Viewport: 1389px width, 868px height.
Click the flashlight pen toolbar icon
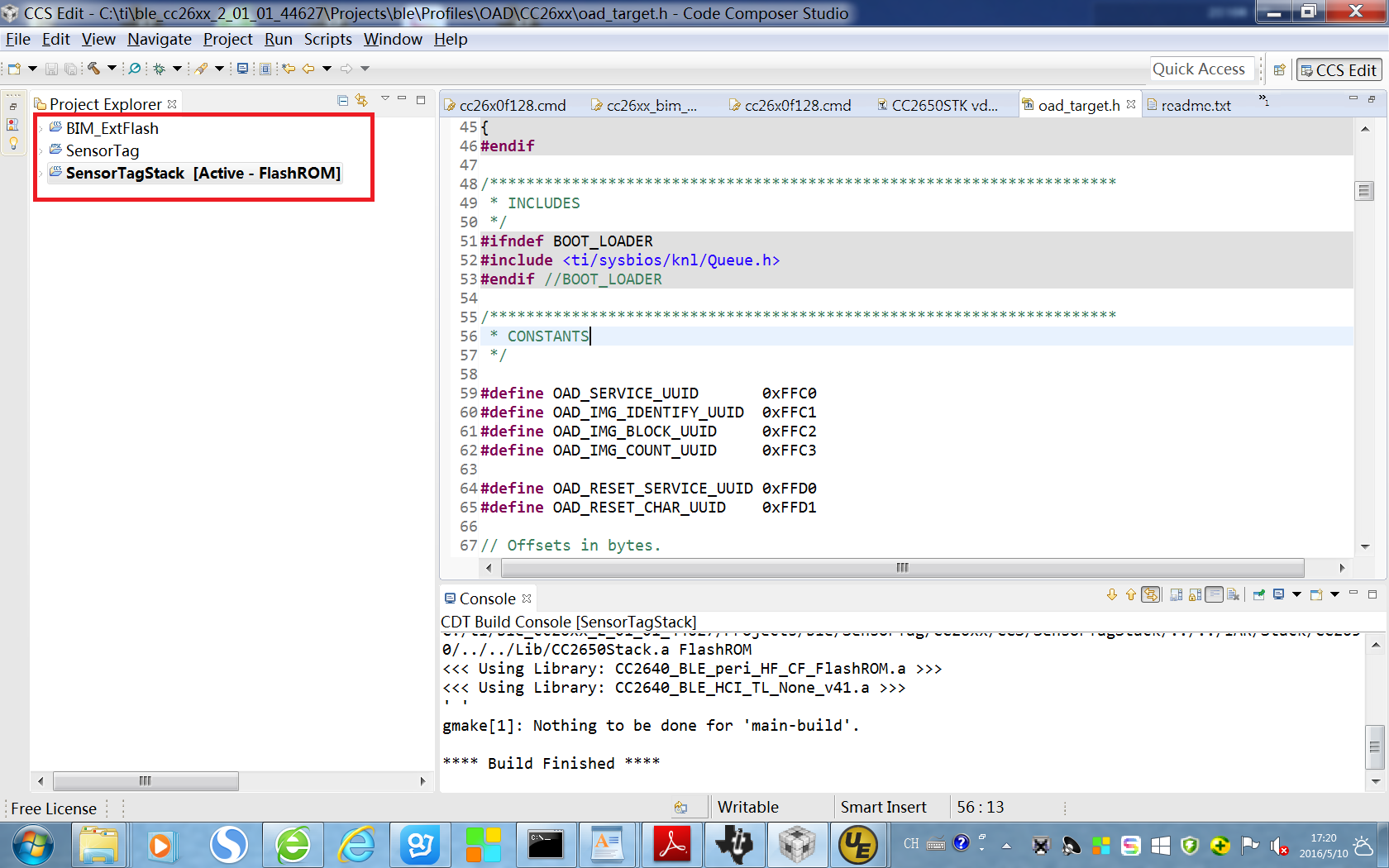pos(202,69)
